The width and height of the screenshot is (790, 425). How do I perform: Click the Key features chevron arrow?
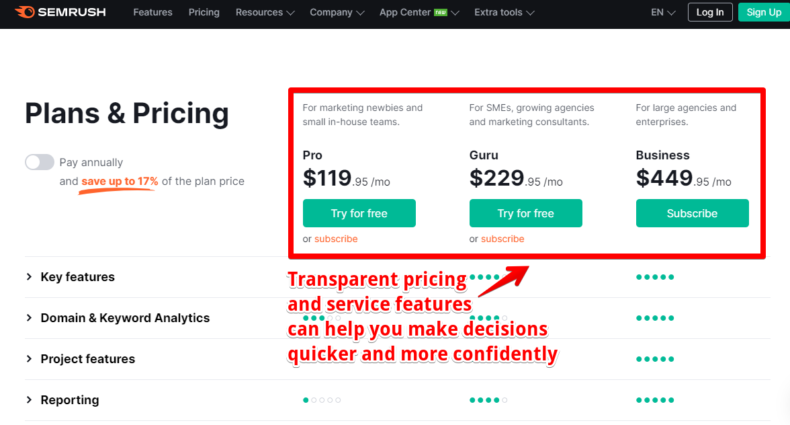point(29,276)
